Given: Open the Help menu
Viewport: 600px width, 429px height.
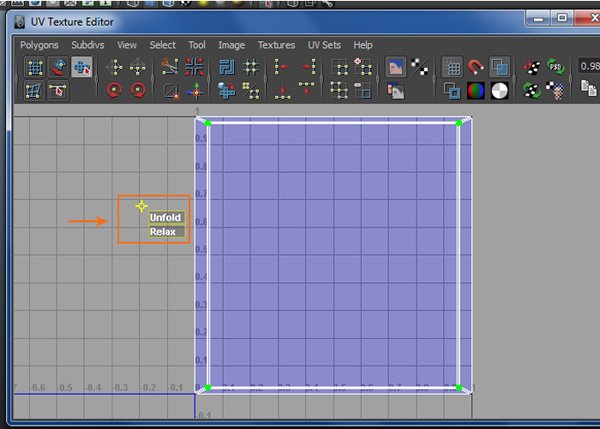Looking at the screenshot, I should (x=363, y=45).
